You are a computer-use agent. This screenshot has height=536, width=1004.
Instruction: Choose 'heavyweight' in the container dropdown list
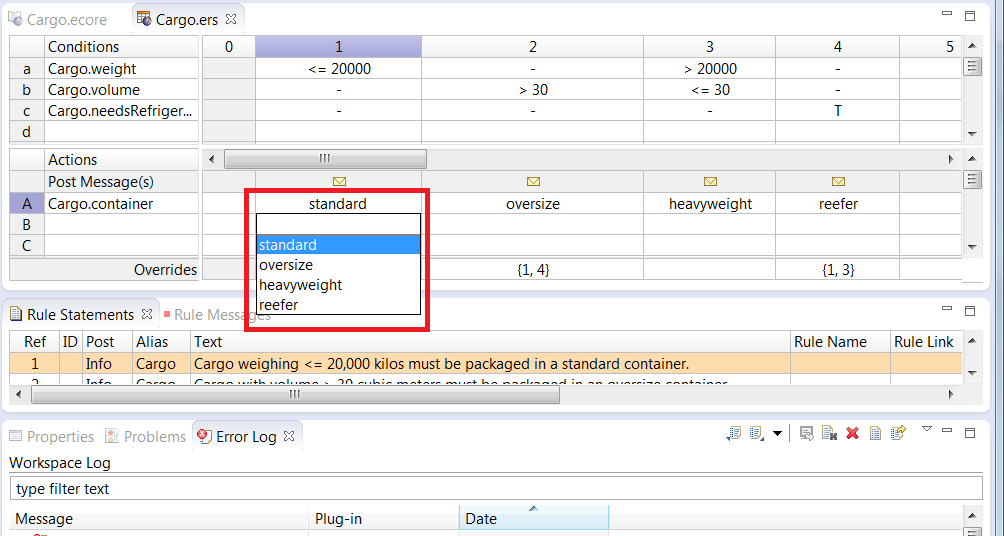point(338,284)
